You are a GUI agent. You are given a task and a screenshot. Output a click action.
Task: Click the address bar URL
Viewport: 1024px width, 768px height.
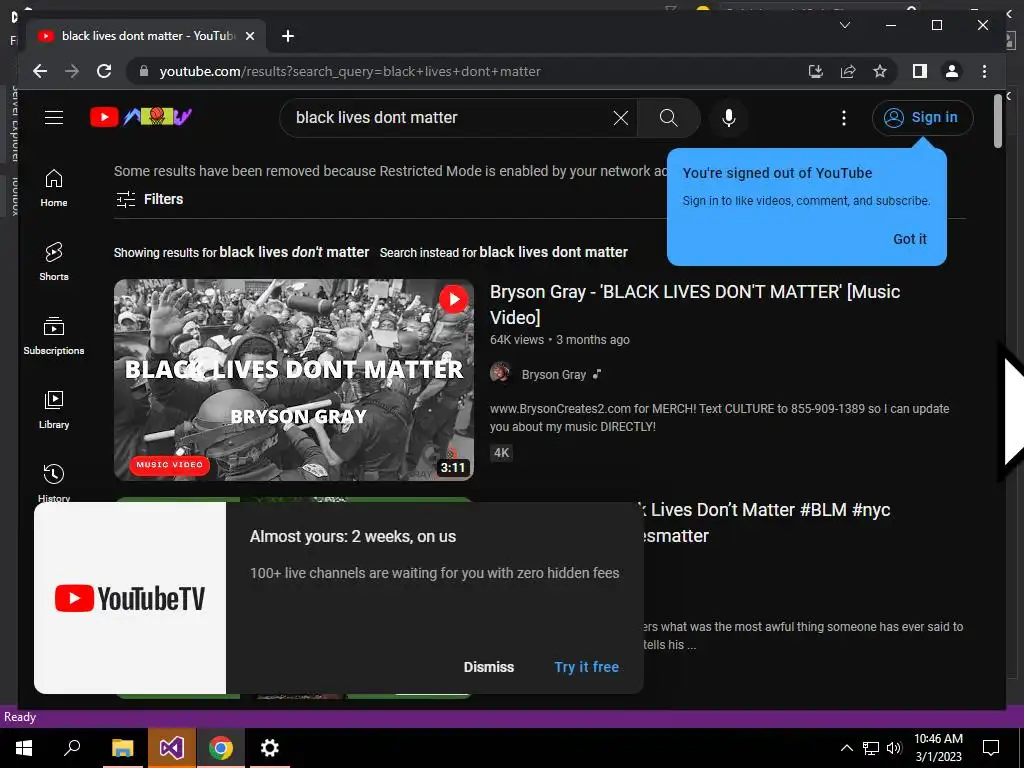(350, 72)
